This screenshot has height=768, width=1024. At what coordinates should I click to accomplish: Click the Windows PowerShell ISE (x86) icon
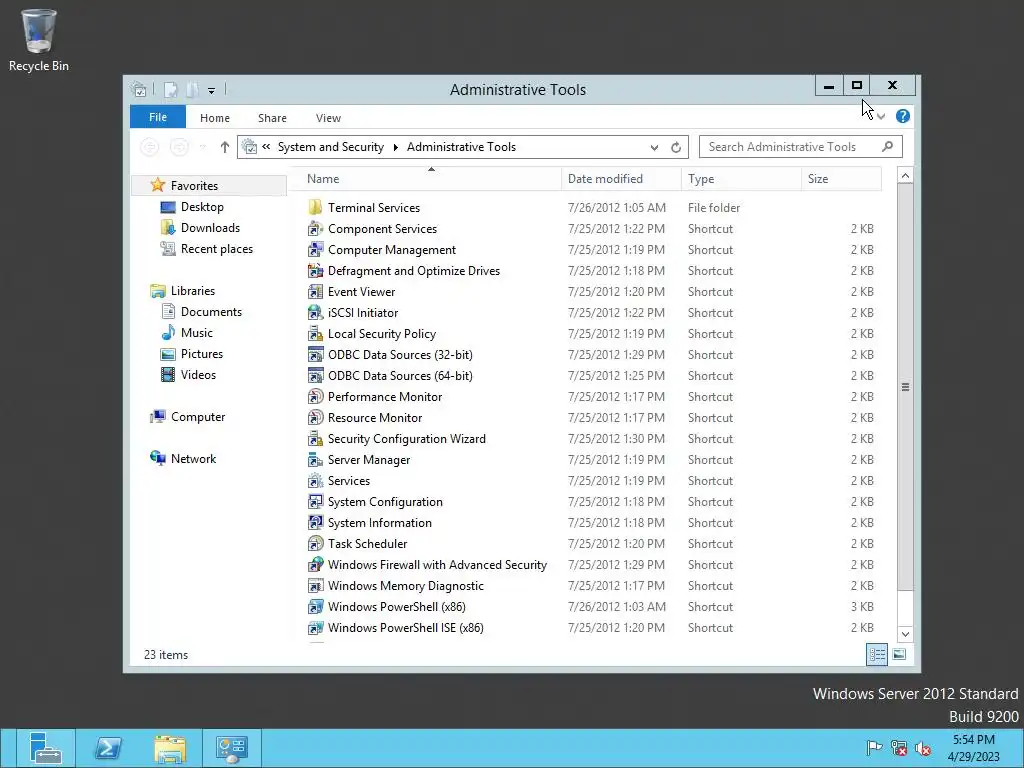pyautogui.click(x=315, y=628)
